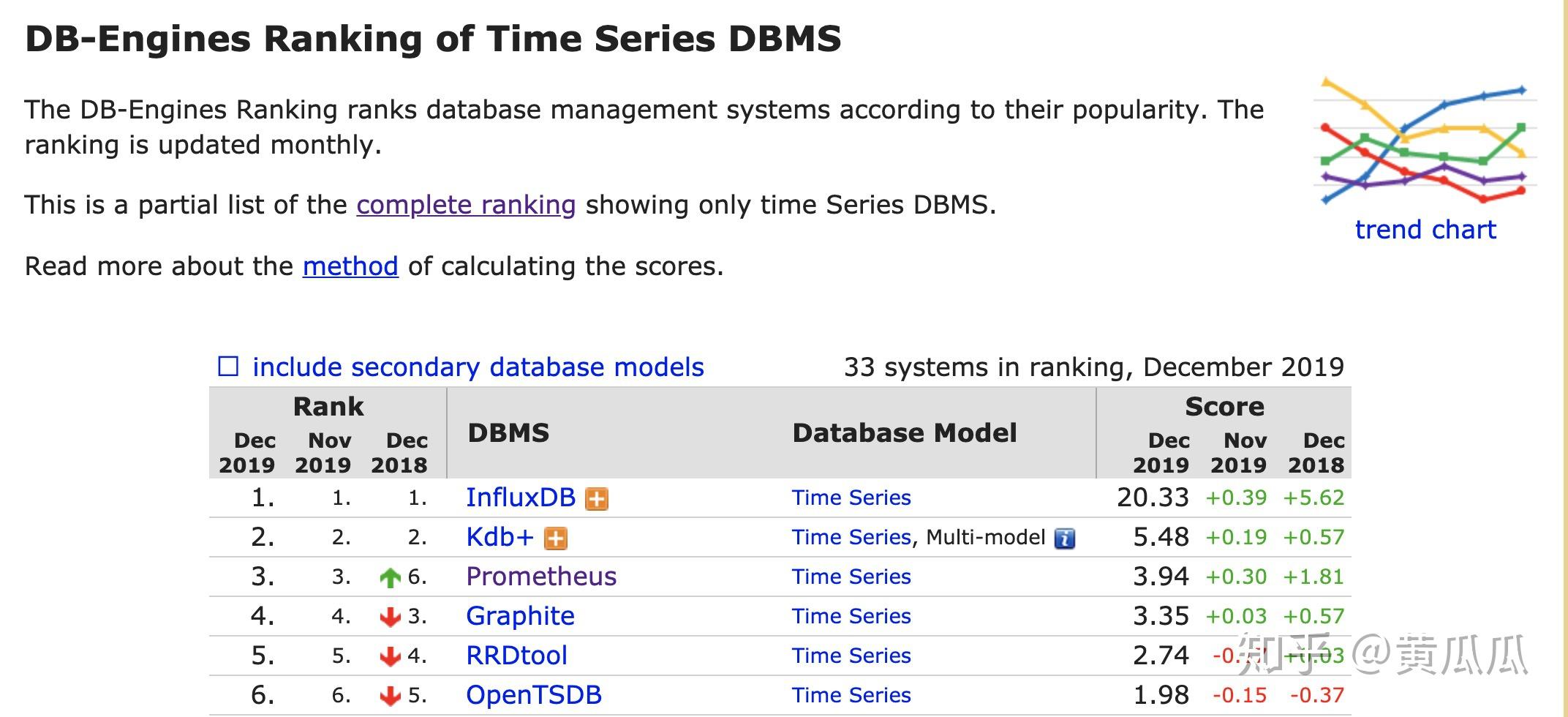Click the red down arrow in Graphite row
Screen dimensions: 1568x717
coord(391,617)
